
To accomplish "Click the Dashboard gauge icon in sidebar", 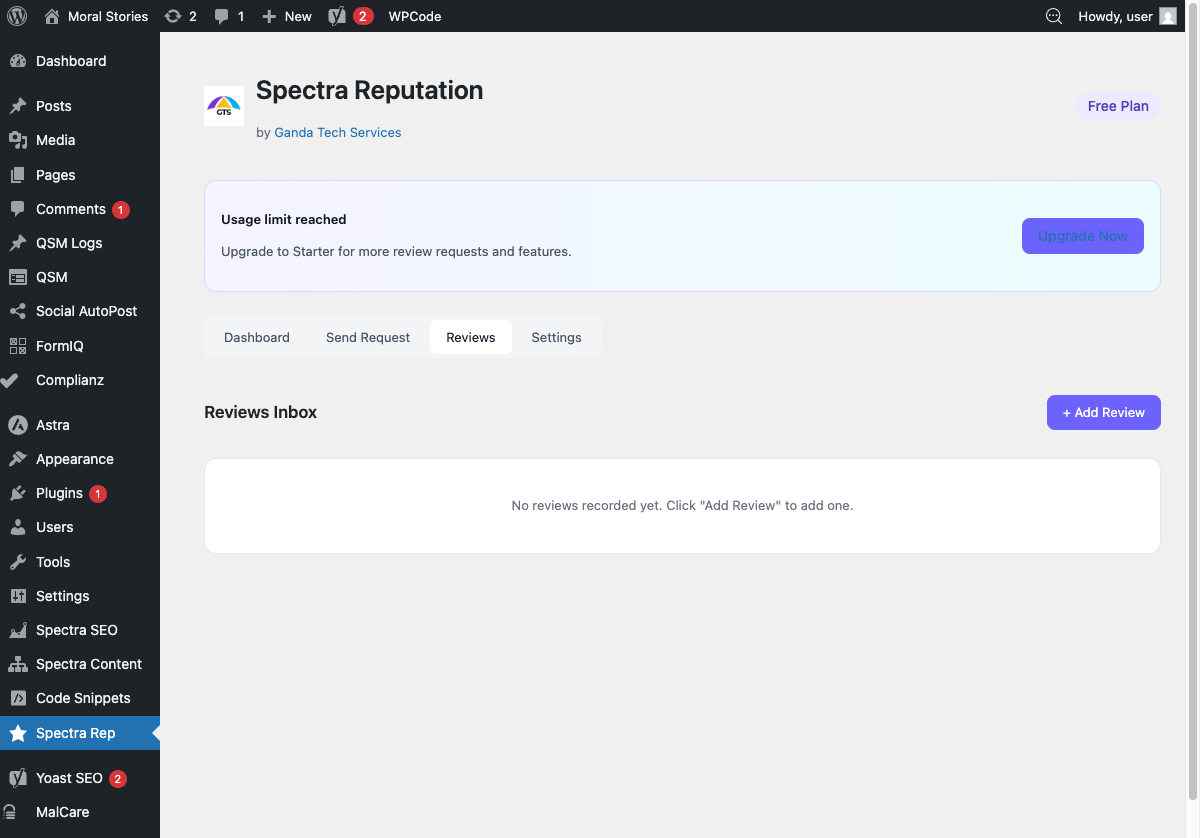I will click(x=18, y=61).
